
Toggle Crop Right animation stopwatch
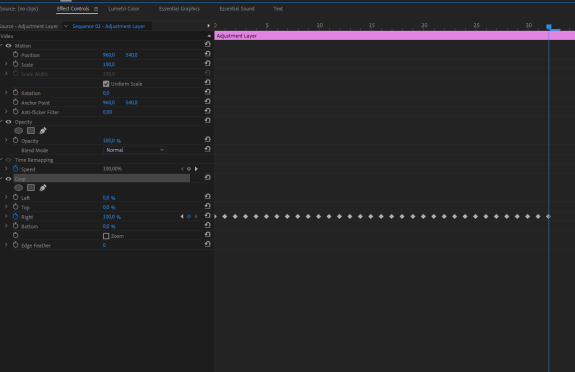coord(15,216)
